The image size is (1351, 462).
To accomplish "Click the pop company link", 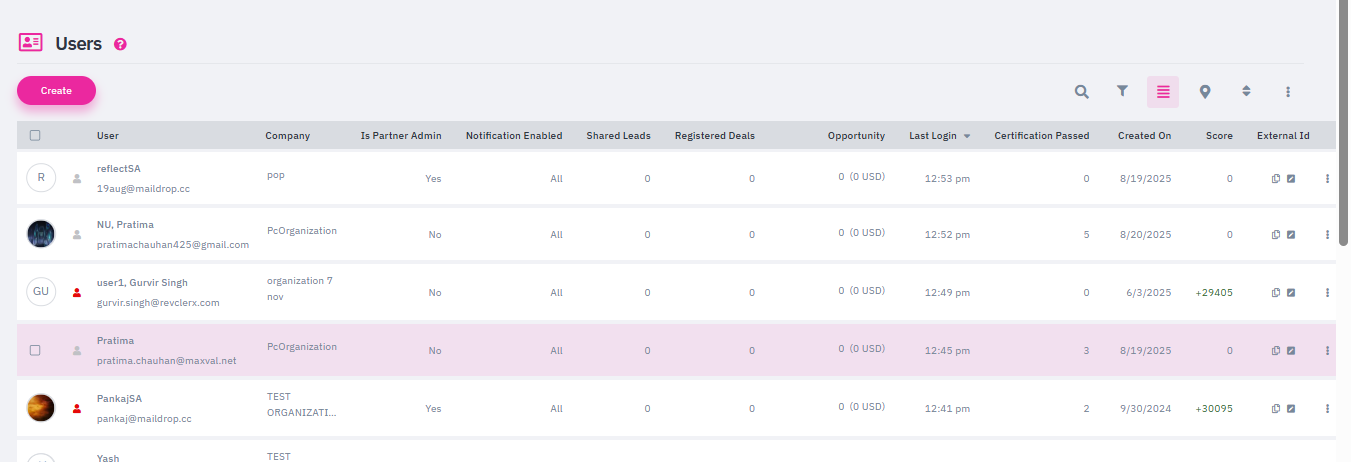I will pyautogui.click(x=275, y=175).
